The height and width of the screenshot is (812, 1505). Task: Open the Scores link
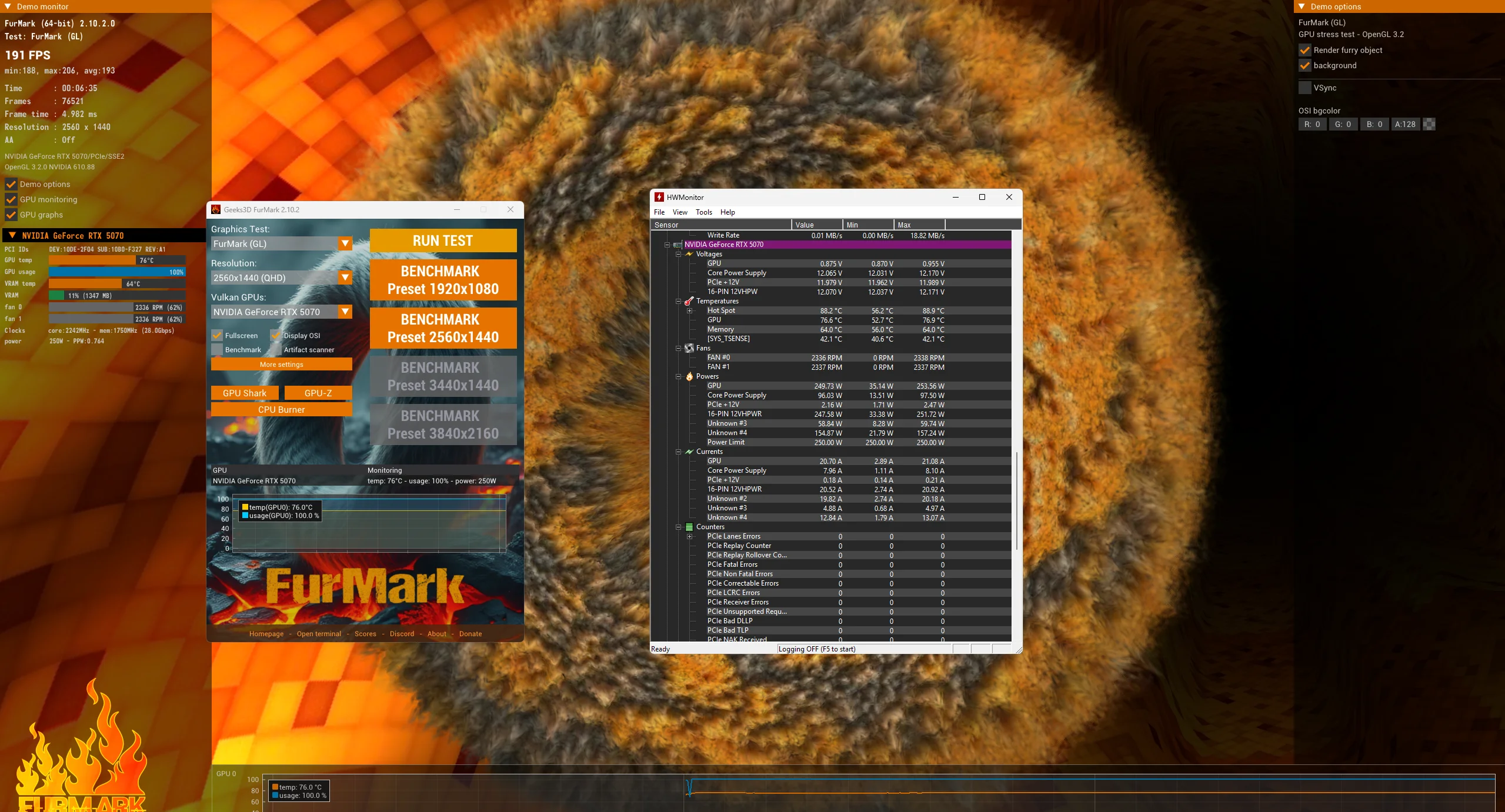[x=365, y=634]
